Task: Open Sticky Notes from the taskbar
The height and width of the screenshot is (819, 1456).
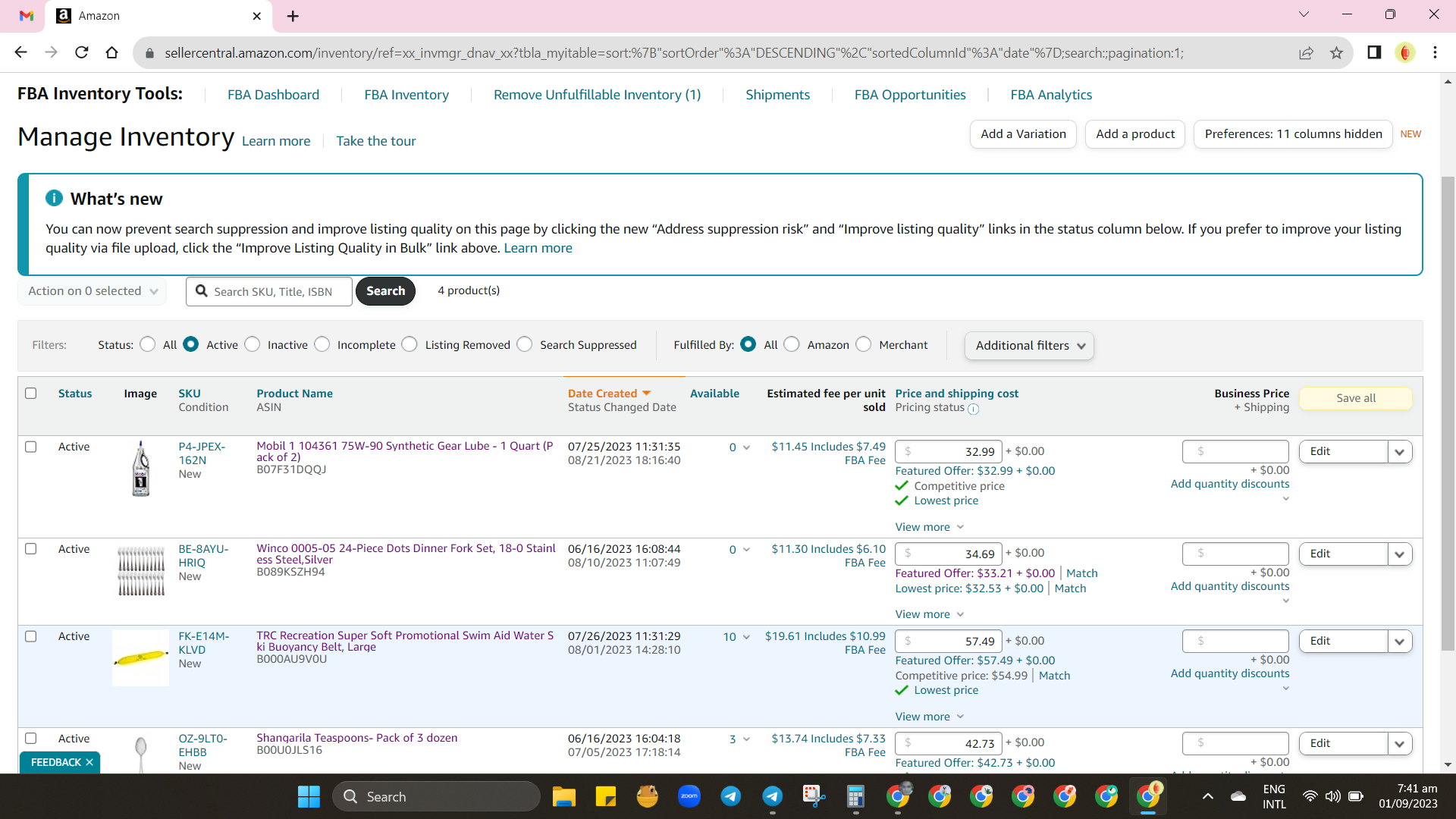Action: tap(605, 796)
